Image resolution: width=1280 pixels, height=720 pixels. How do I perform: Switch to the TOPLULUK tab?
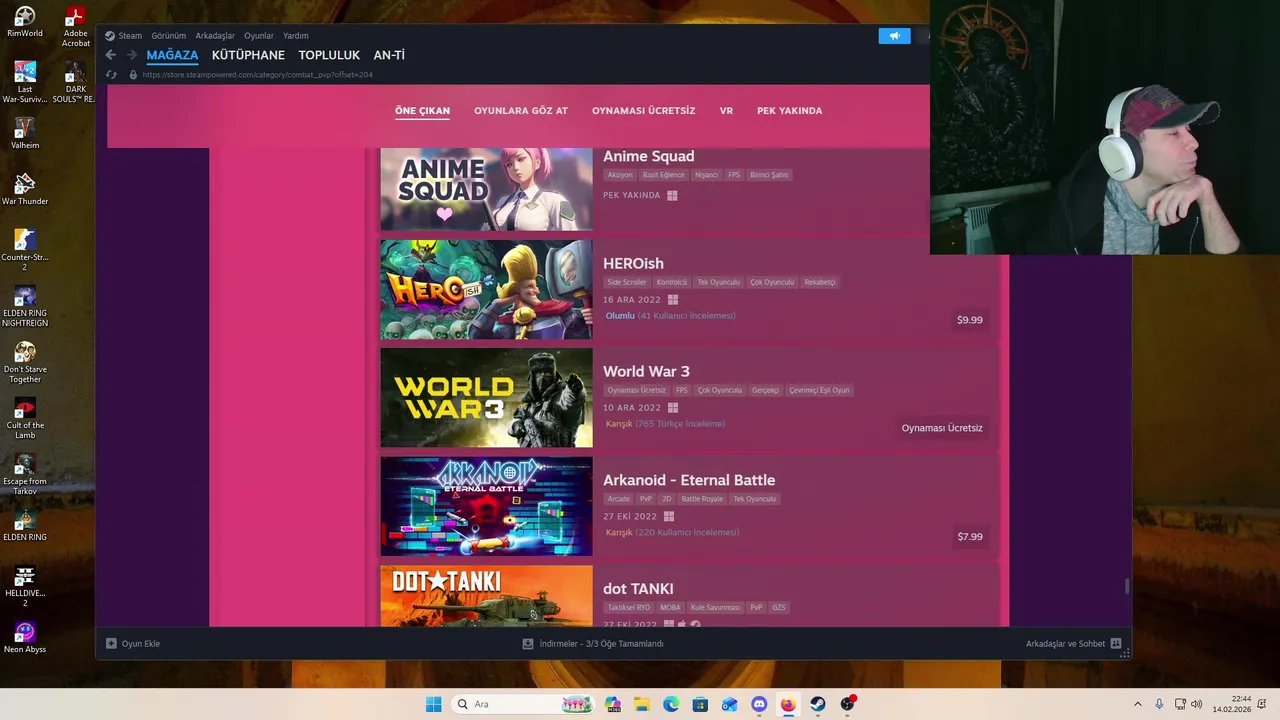[x=329, y=55]
